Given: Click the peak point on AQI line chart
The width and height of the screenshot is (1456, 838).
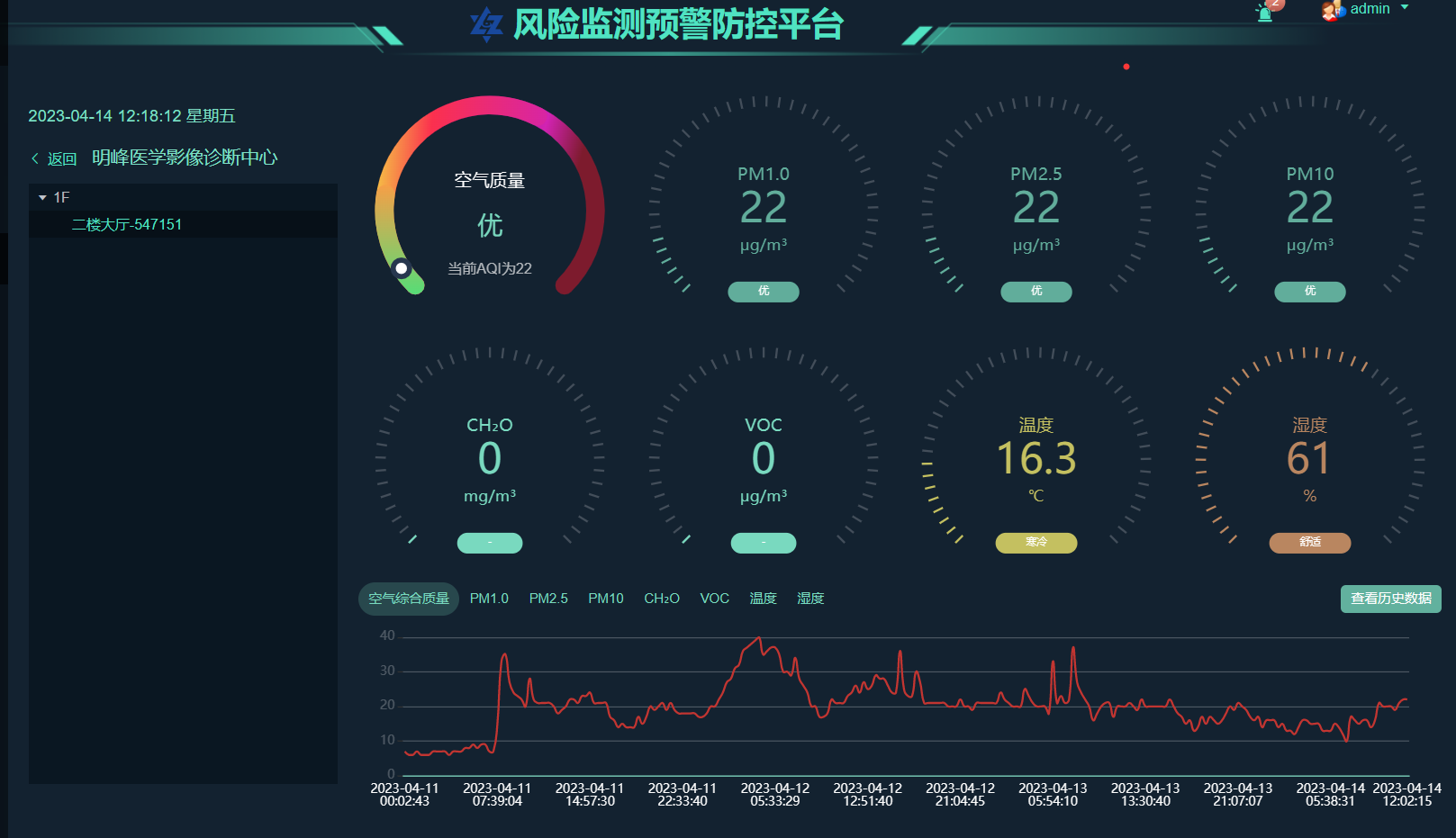Looking at the screenshot, I should tap(760, 637).
